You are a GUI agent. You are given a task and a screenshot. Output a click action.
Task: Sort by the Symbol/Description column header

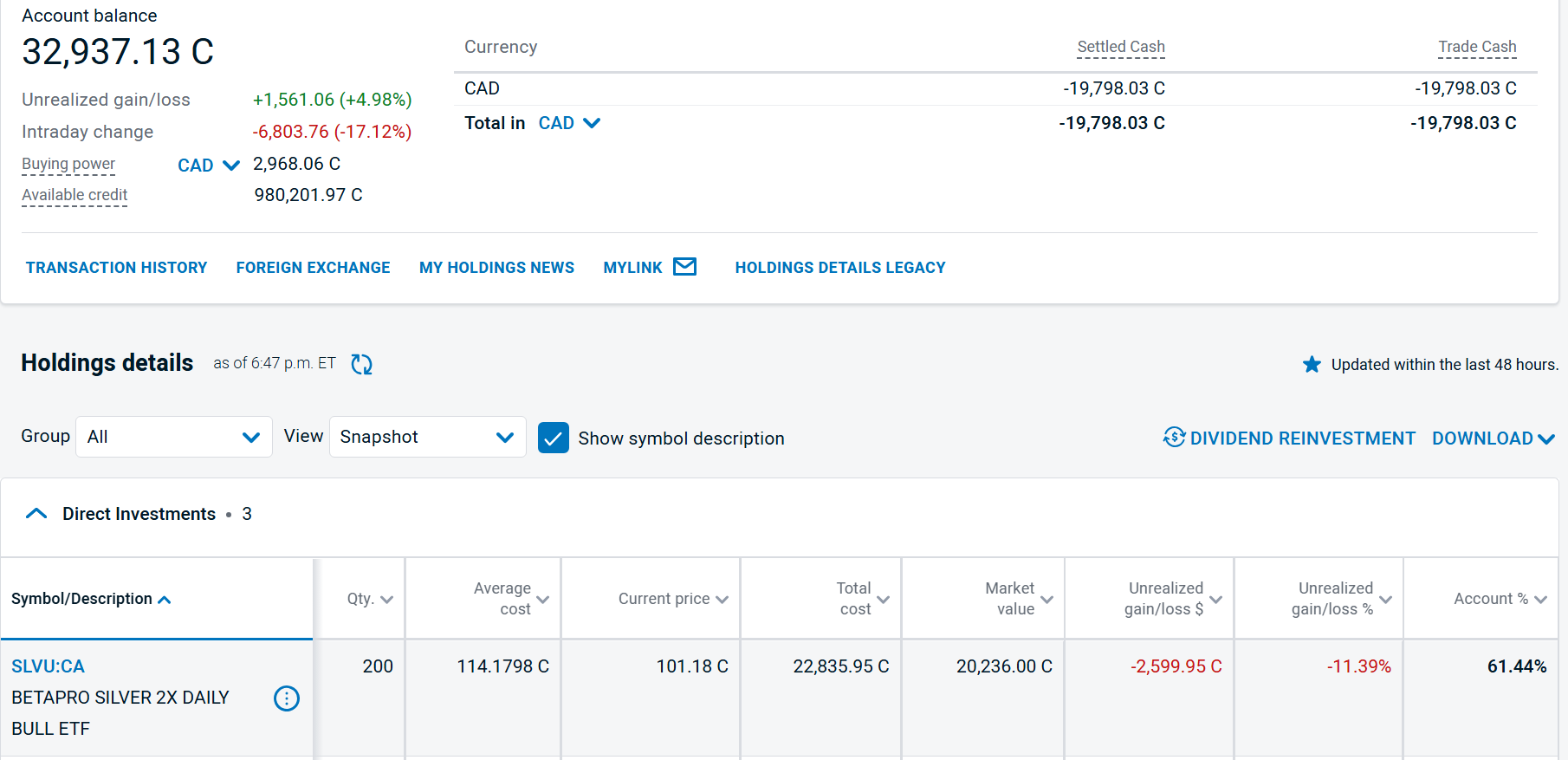[91, 599]
